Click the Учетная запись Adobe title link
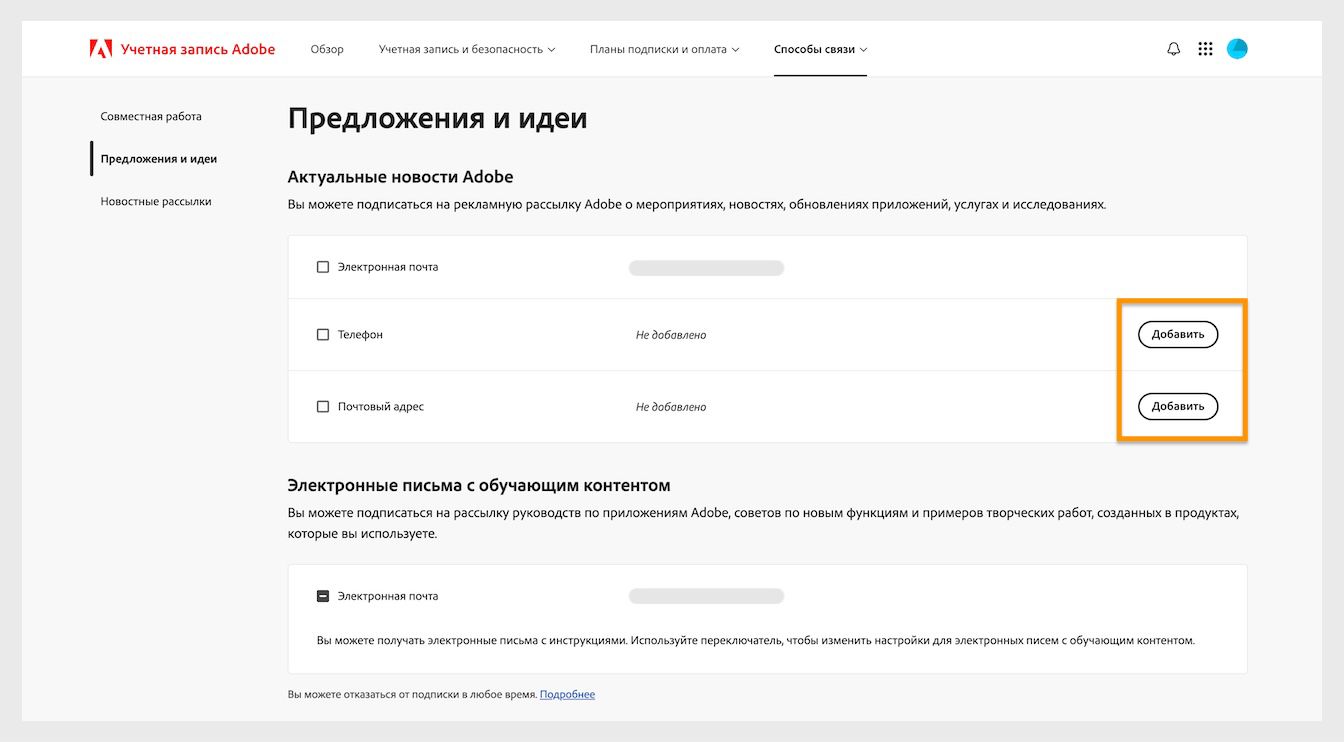Screen dimensions: 1344x742 198,49
